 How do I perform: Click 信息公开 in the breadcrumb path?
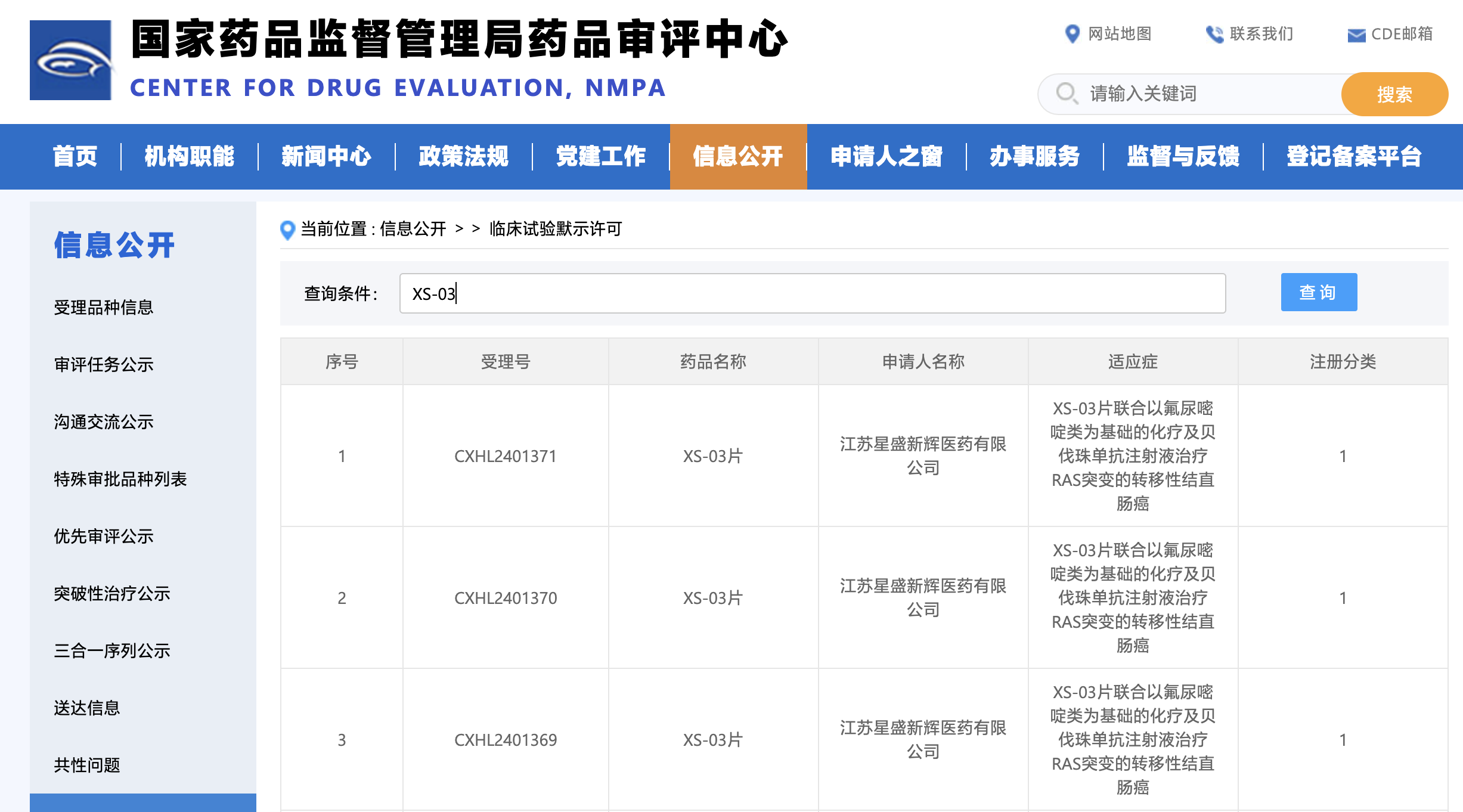413,229
